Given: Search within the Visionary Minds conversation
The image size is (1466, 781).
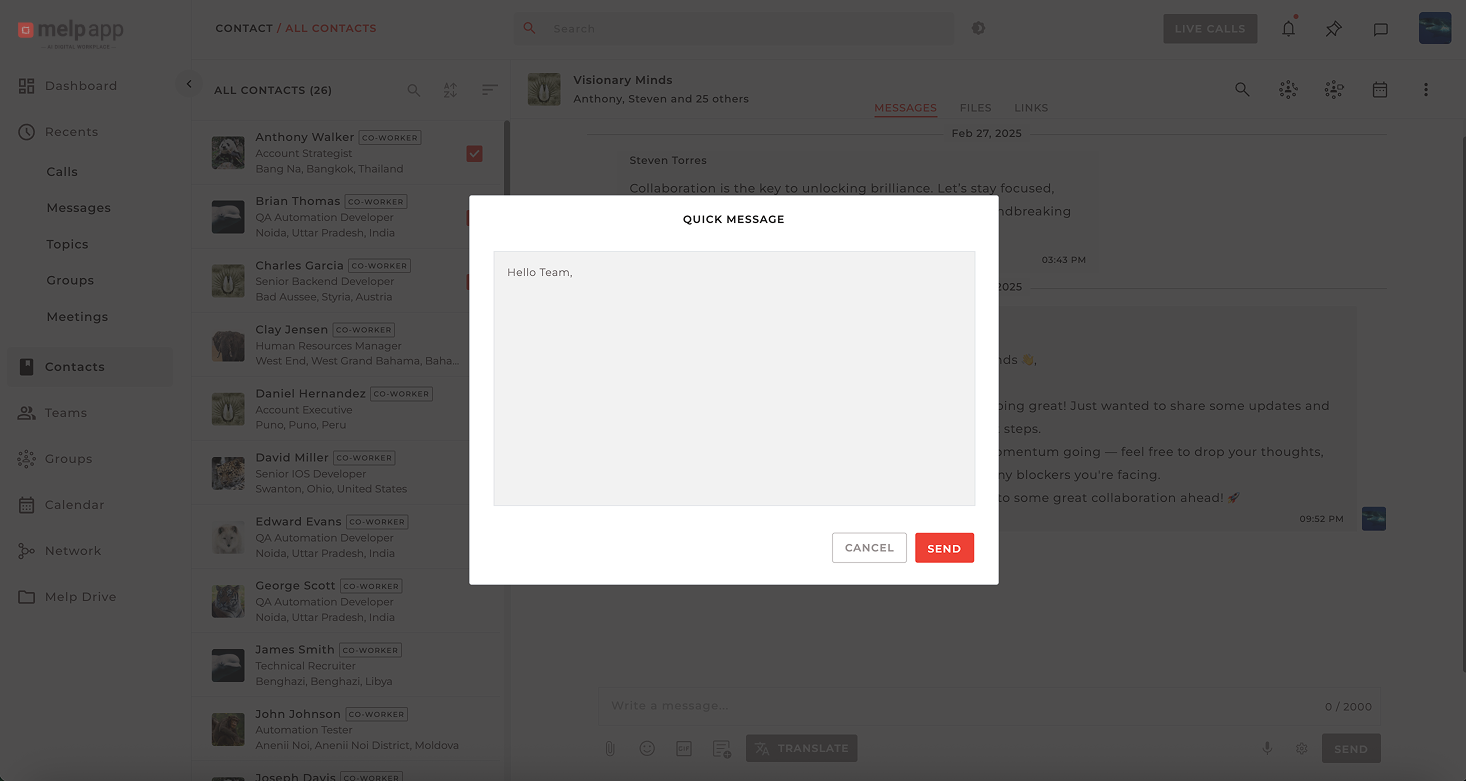Looking at the screenshot, I should (1242, 90).
